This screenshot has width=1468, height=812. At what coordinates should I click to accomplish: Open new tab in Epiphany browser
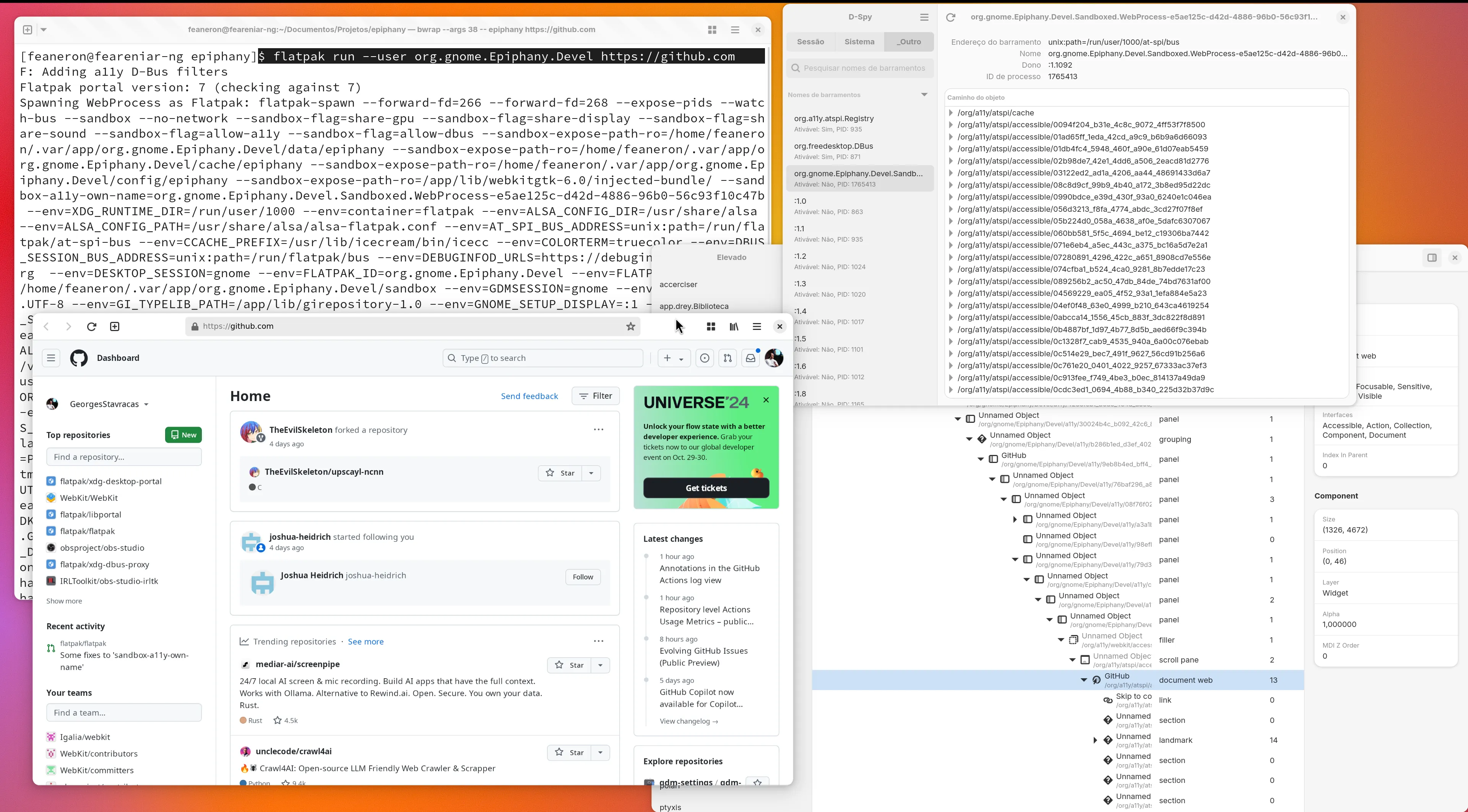[115, 326]
